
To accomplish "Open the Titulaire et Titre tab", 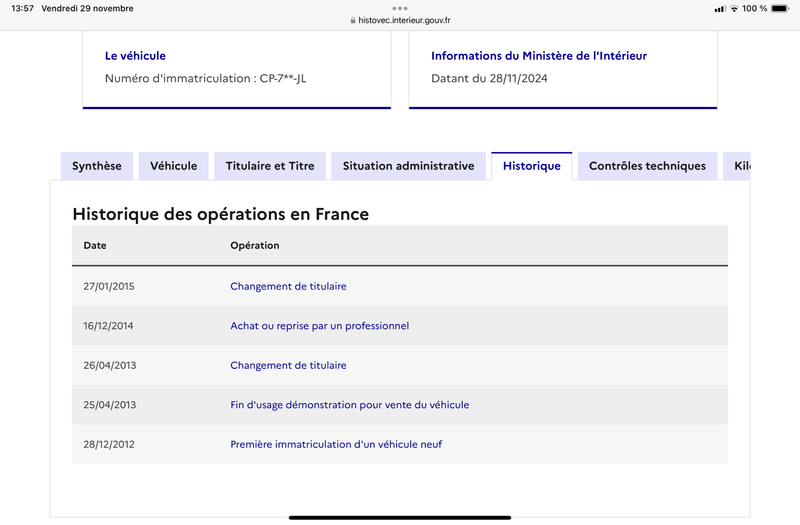I will [270, 166].
